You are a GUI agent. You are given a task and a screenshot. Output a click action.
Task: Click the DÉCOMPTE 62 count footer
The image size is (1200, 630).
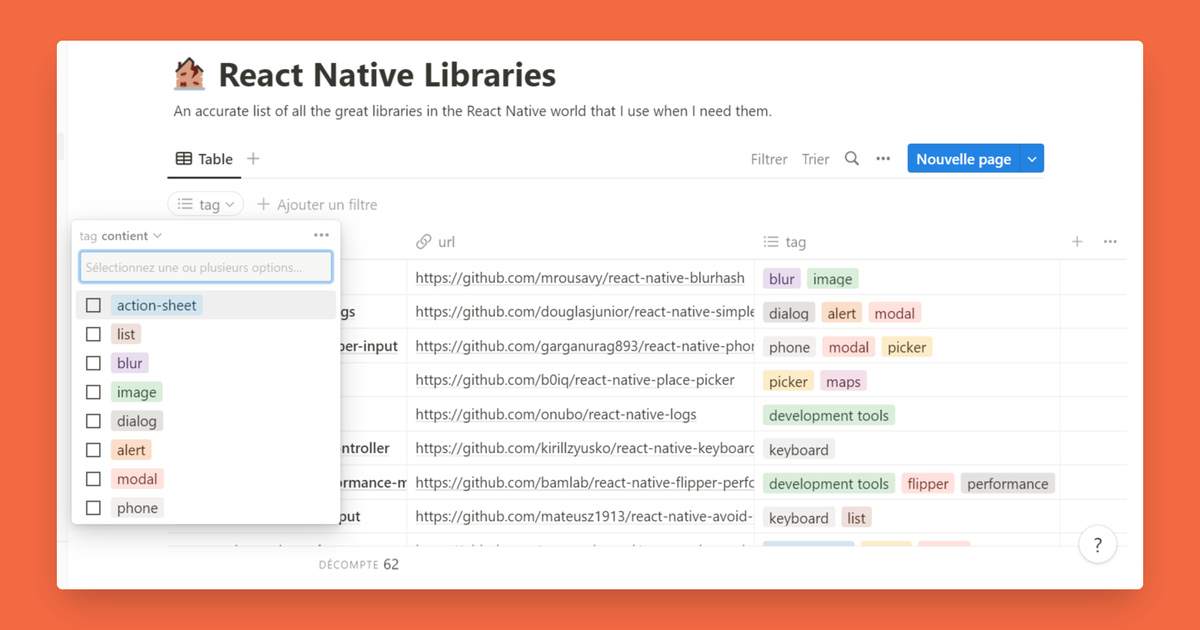(359, 564)
